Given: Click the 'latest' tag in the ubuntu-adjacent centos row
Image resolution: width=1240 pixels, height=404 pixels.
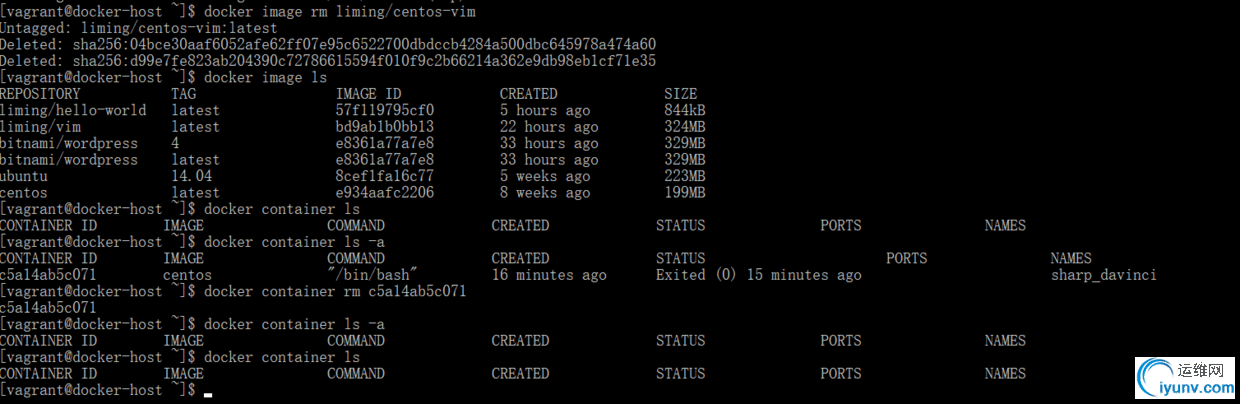Looking at the screenshot, I should [195, 192].
